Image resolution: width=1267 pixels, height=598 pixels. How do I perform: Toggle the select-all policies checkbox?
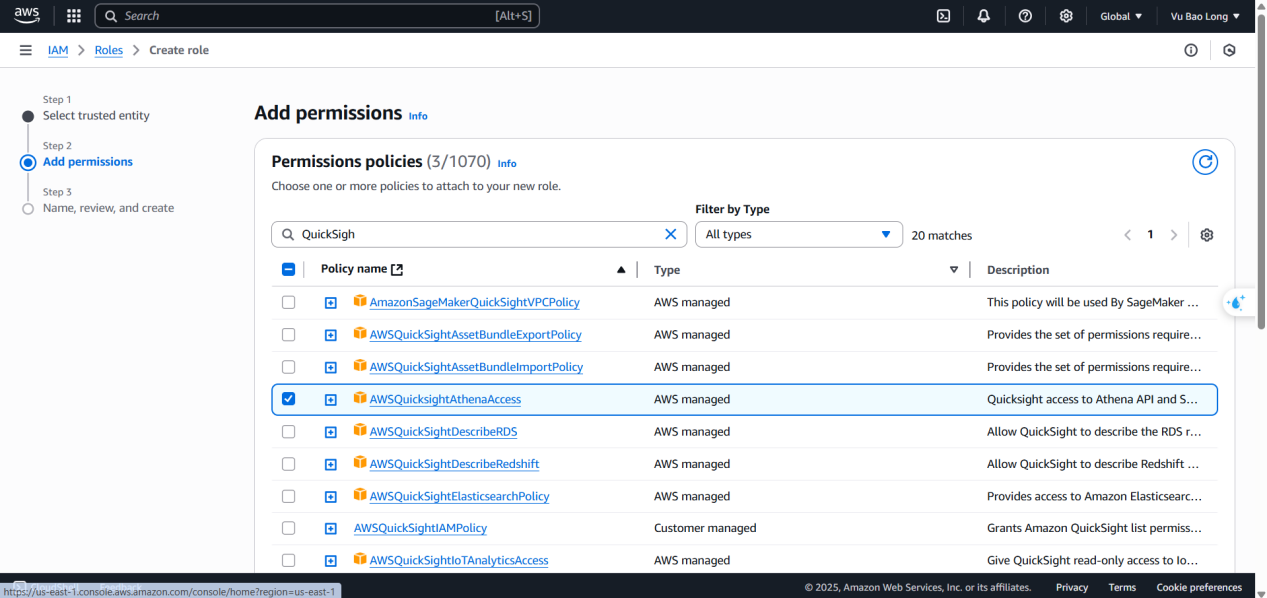pyautogui.click(x=289, y=269)
